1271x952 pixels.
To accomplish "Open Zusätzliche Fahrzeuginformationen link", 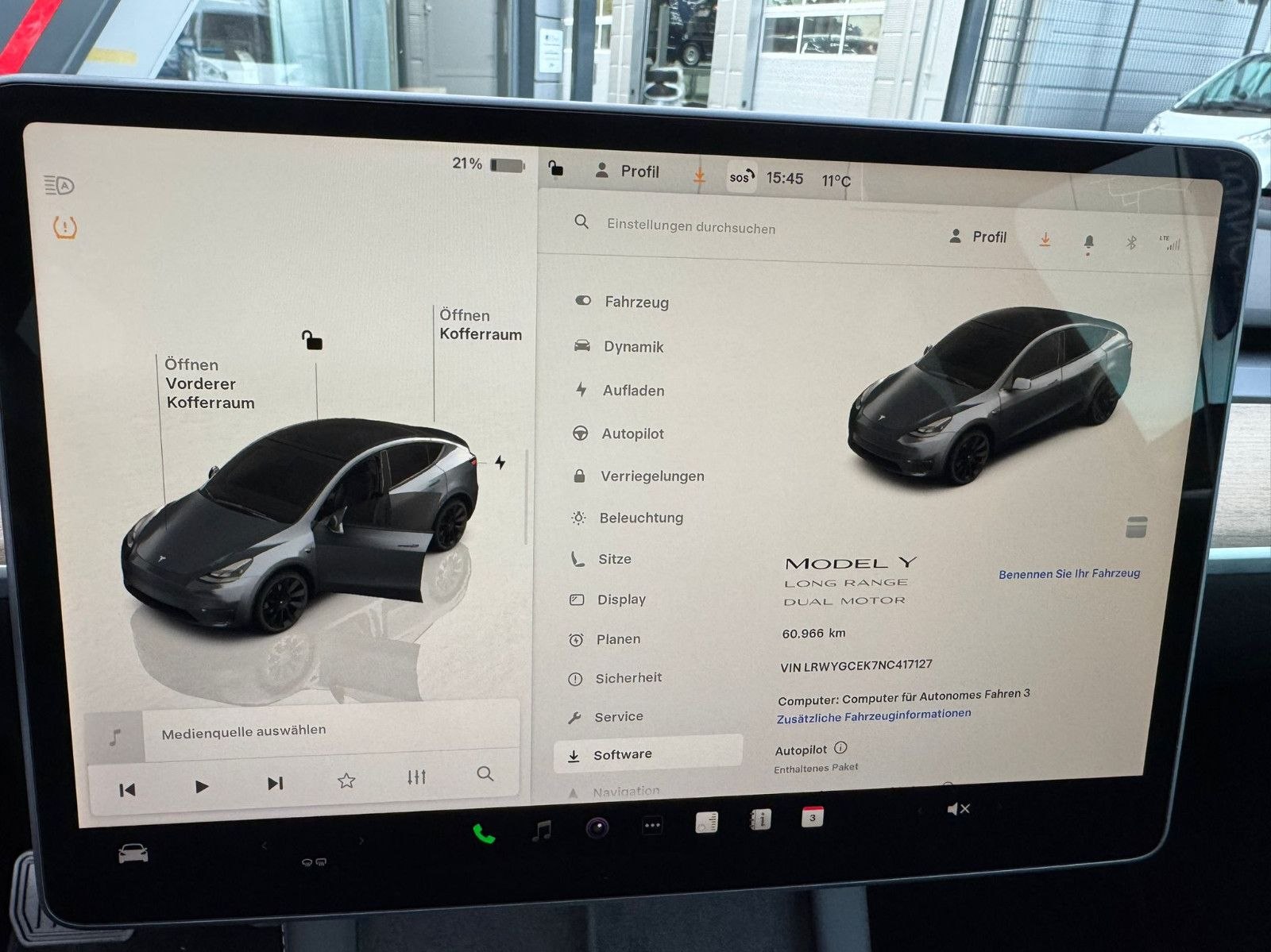I will pyautogui.click(x=874, y=715).
